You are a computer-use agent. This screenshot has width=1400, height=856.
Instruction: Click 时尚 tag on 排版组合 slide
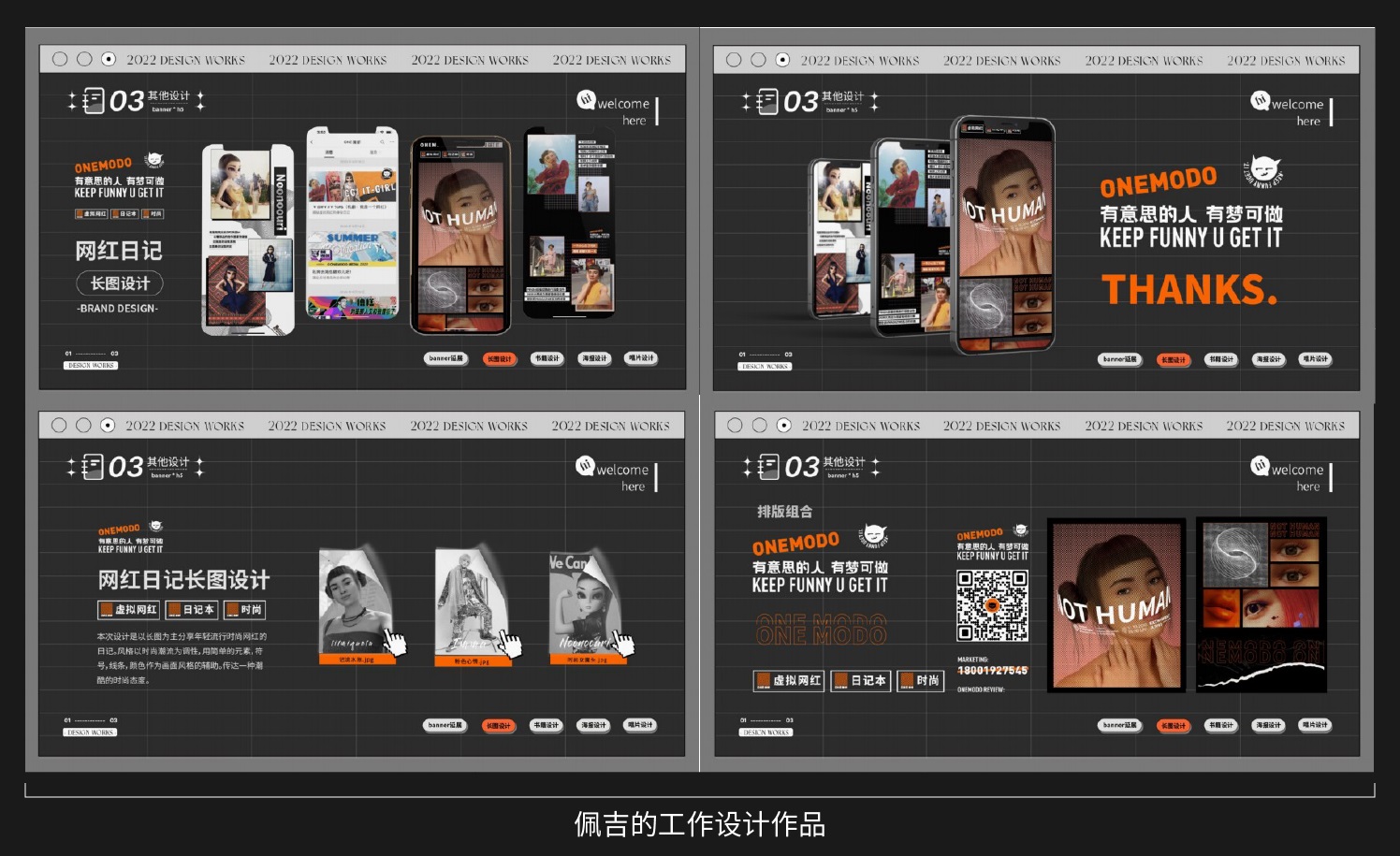pyautogui.click(x=920, y=680)
